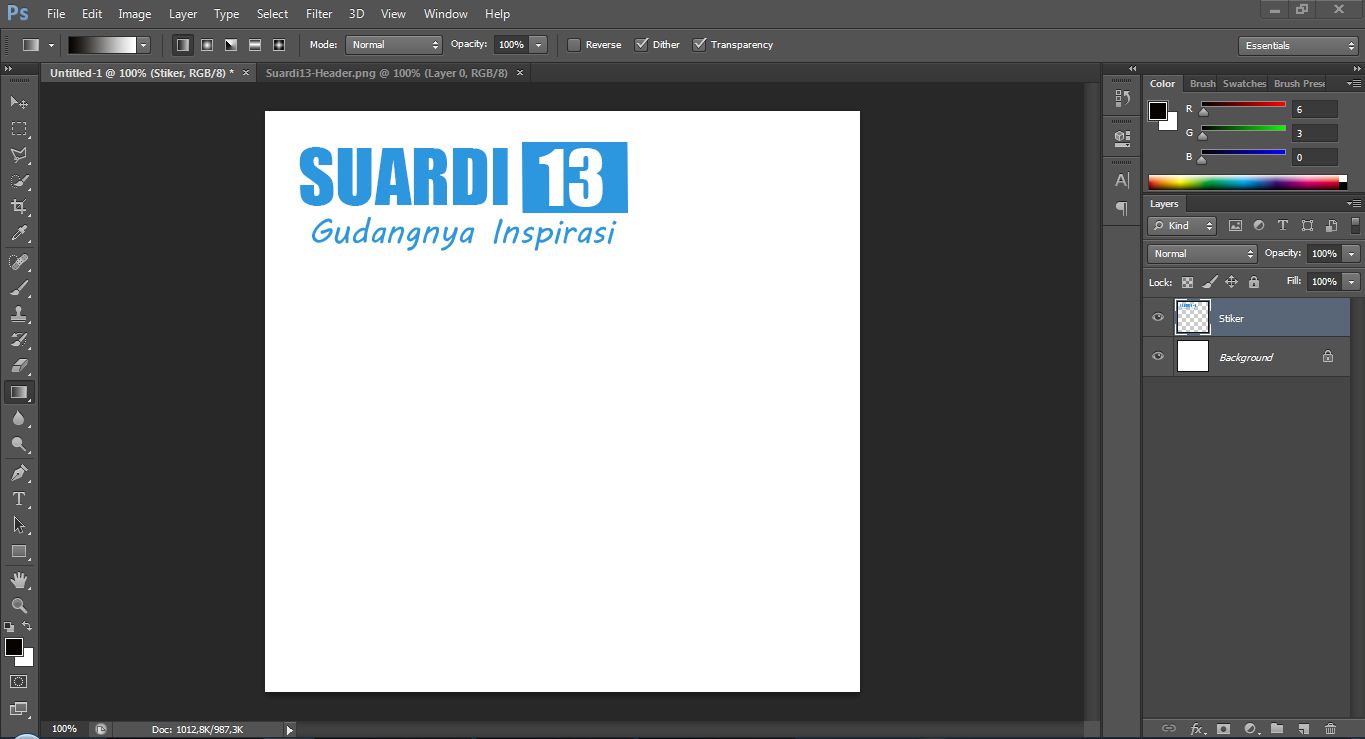The width and height of the screenshot is (1365, 739).
Task: Select the Lasso tool
Action: pos(18,154)
